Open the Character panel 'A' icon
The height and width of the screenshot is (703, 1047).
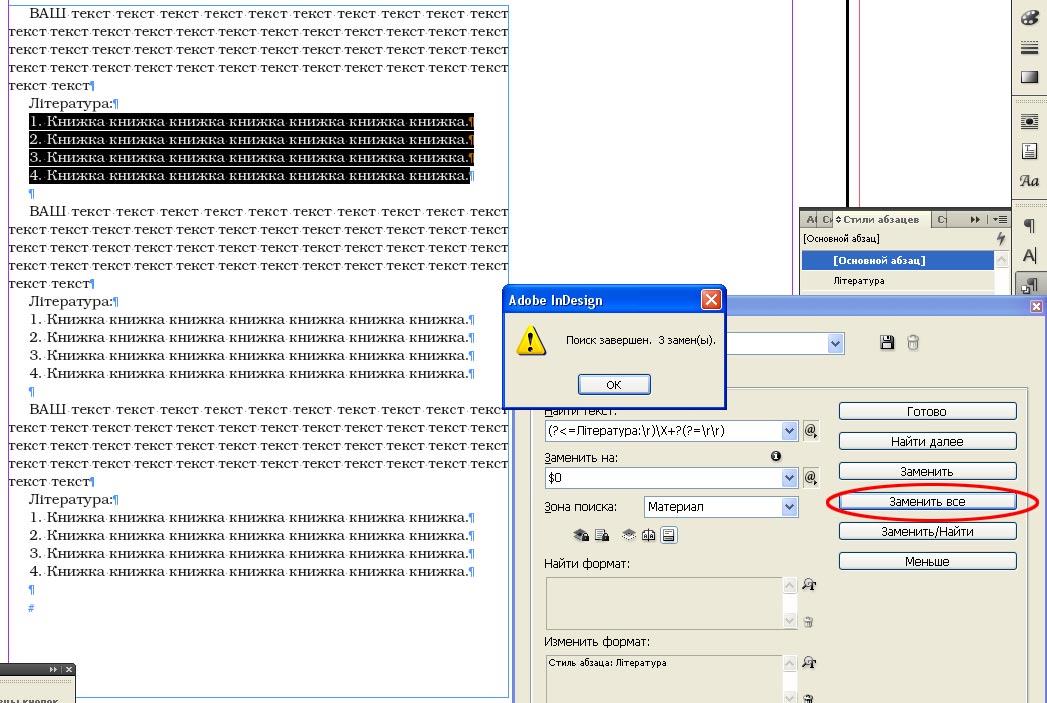click(1030, 255)
